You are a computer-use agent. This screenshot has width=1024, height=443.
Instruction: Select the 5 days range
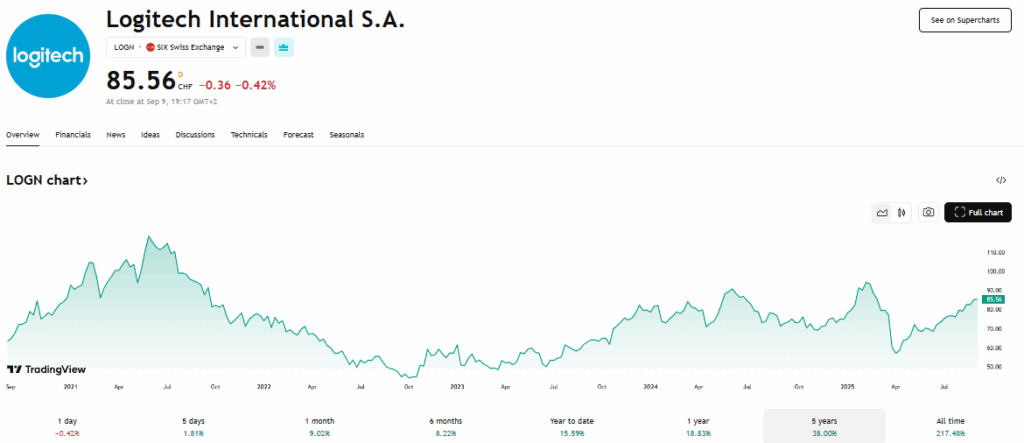tap(193, 427)
